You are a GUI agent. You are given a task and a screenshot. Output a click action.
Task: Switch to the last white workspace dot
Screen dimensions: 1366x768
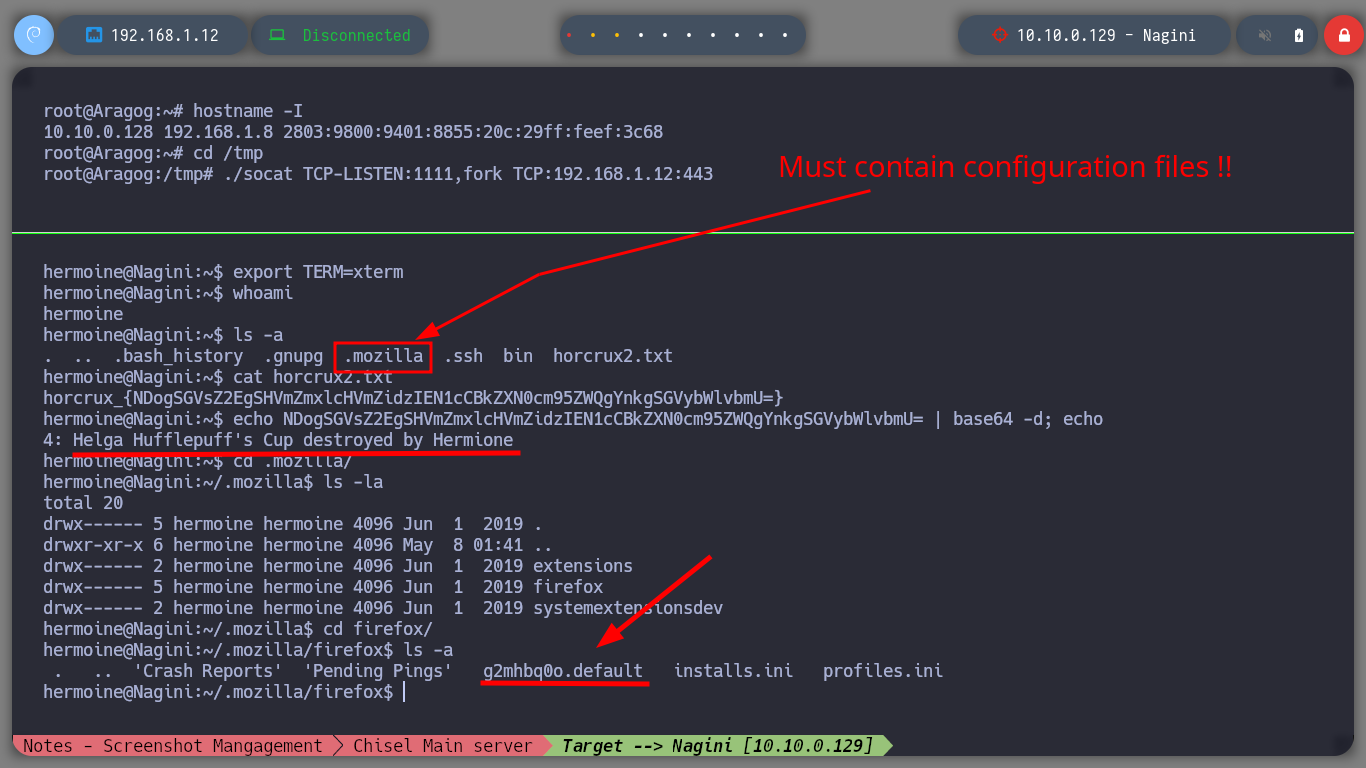(x=785, y=35)
